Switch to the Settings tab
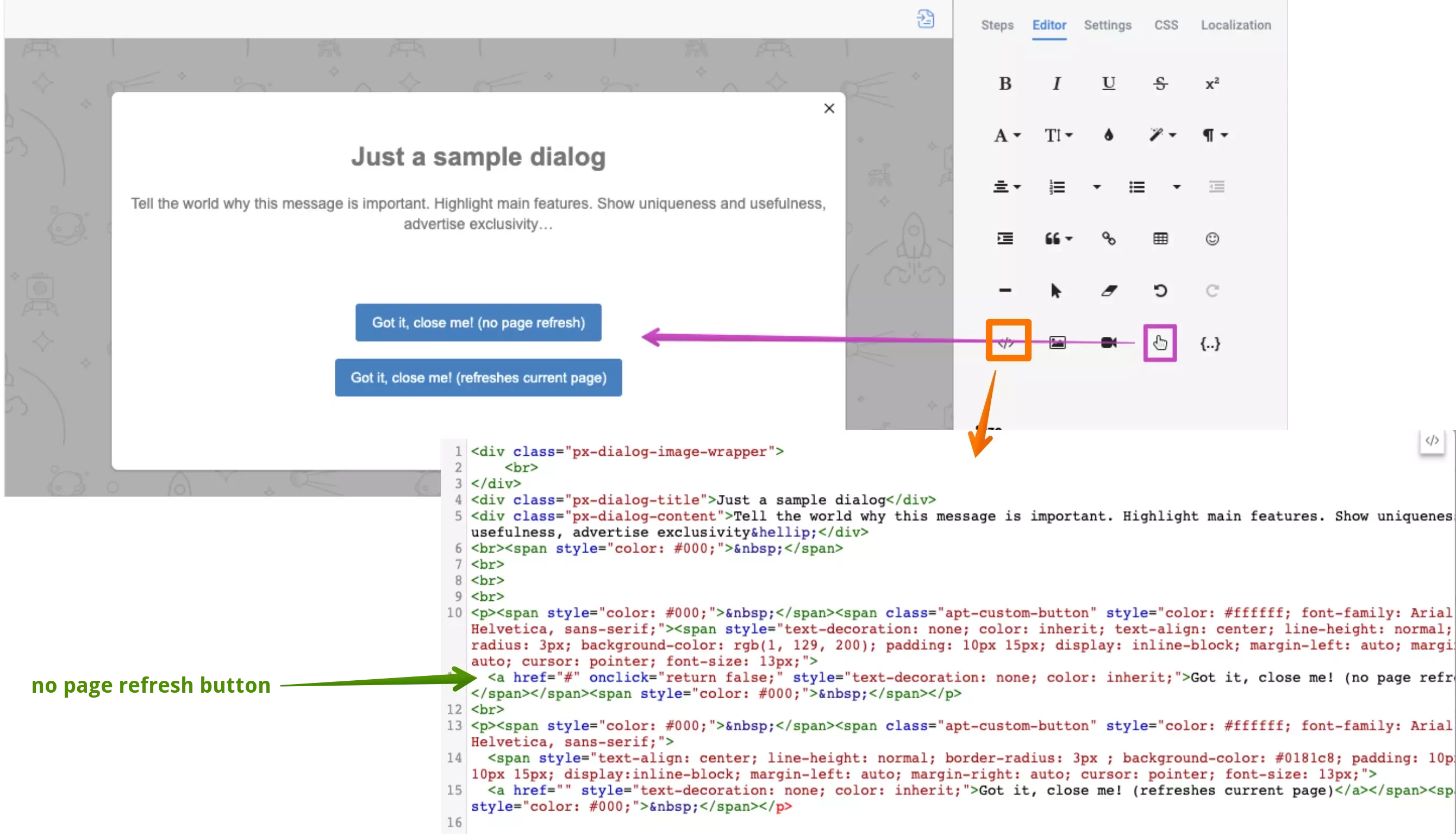1456x834 pixels. [x=1107, y=25]
